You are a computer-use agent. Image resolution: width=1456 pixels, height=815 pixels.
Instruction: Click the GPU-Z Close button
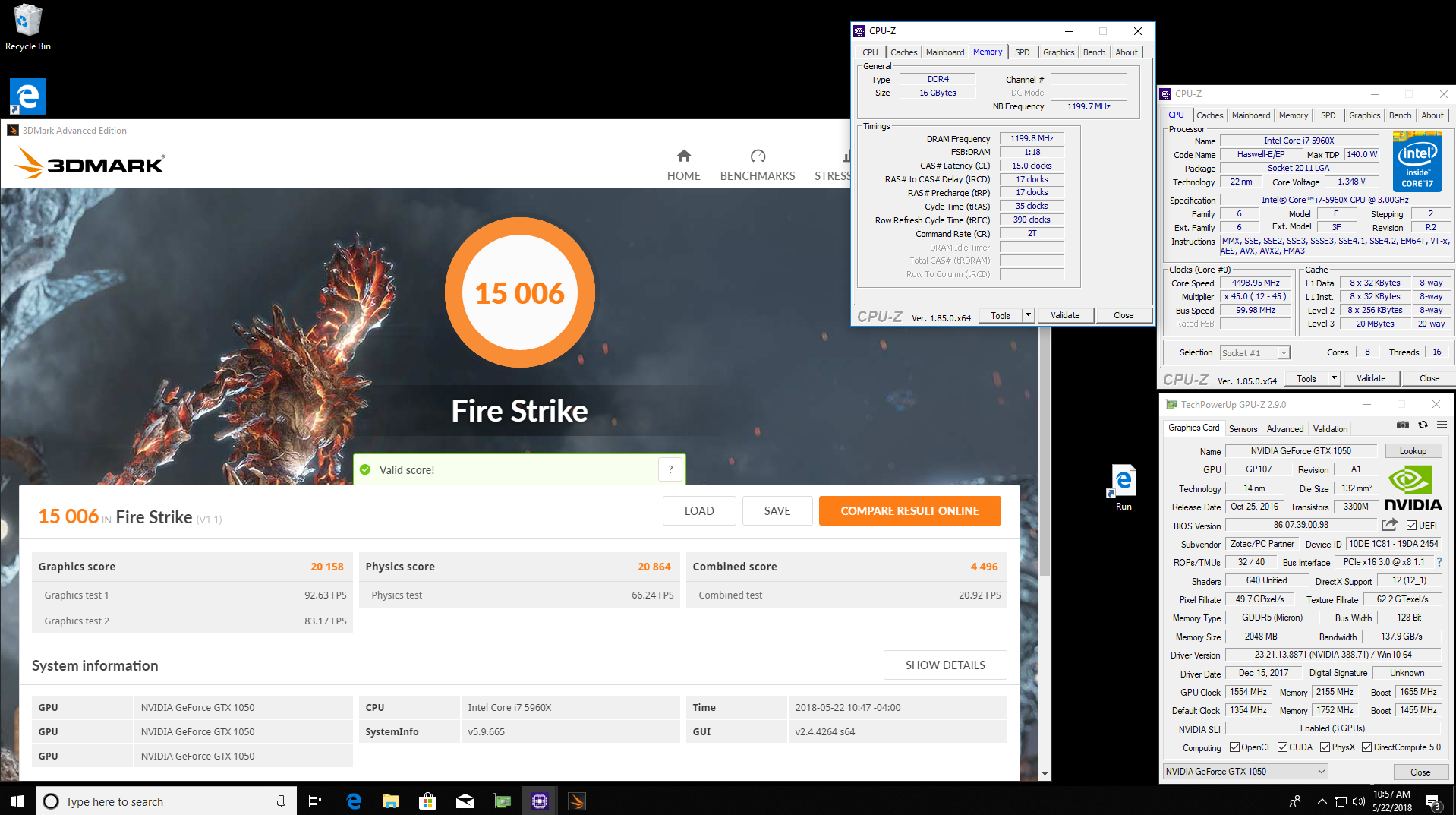(1420, 772)
